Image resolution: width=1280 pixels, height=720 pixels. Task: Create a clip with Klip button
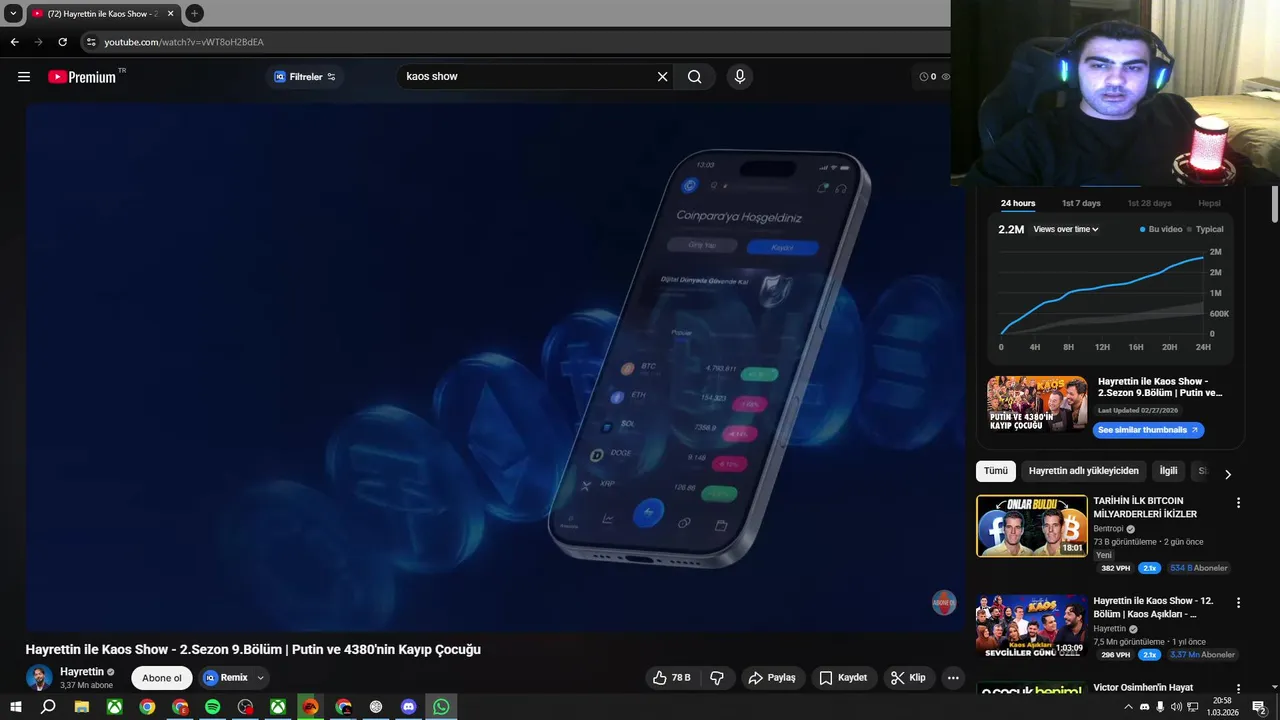tap(908, 677)
